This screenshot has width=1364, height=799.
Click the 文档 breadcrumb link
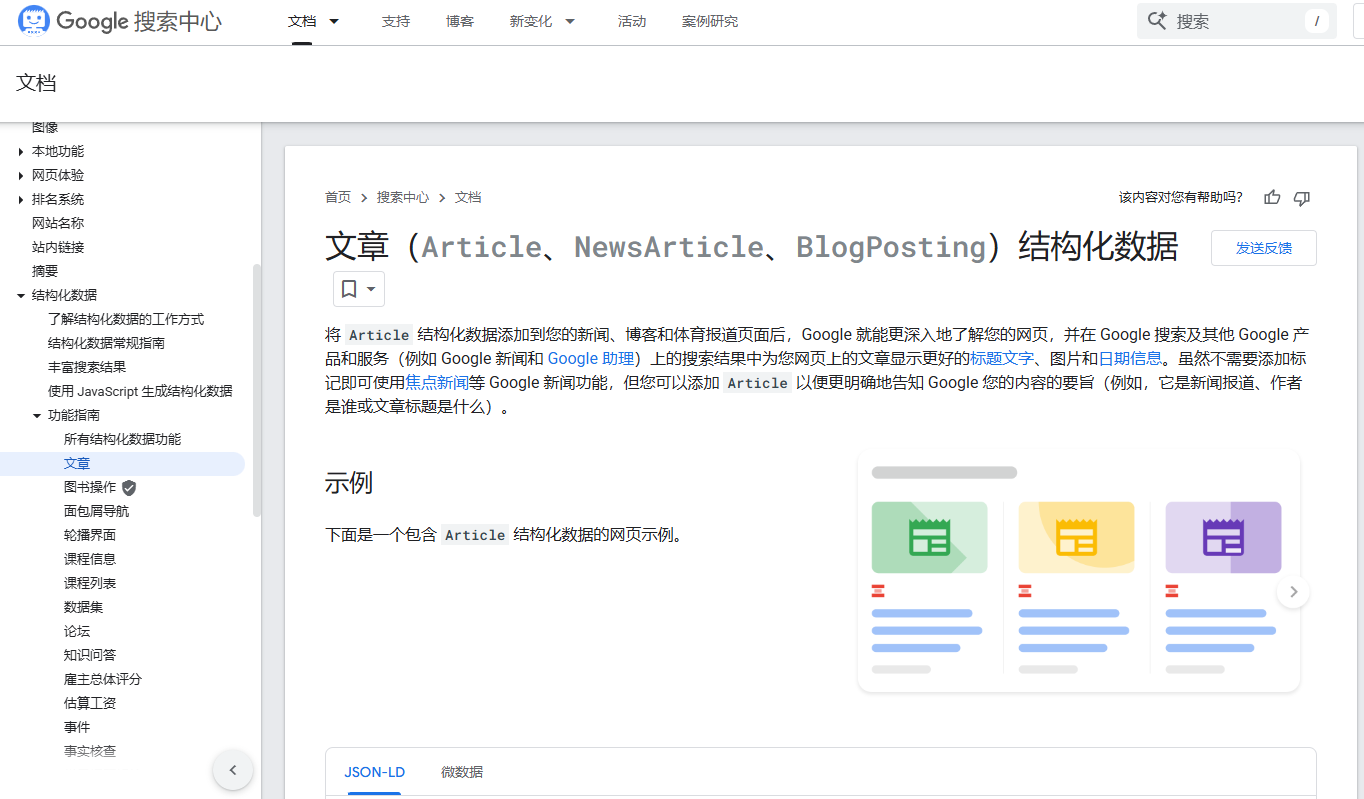tap(468, 198)
